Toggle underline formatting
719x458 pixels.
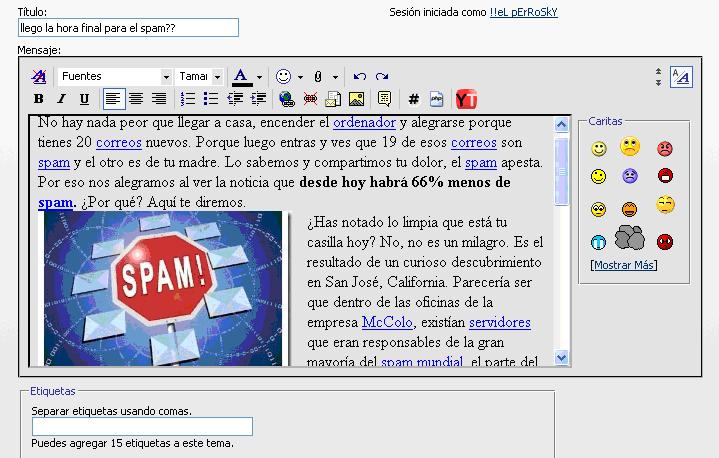click(84, 99)
